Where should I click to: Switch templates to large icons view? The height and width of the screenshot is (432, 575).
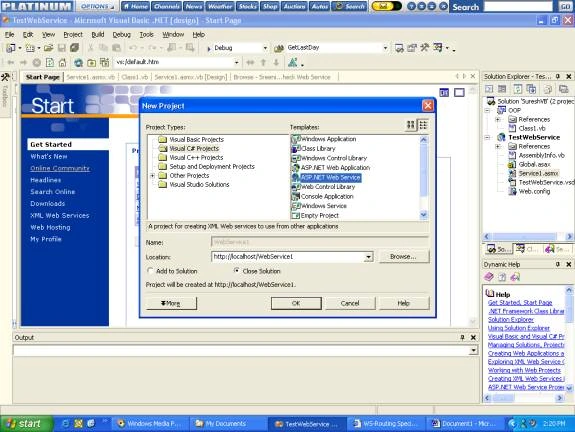click(x=411, y=125)
